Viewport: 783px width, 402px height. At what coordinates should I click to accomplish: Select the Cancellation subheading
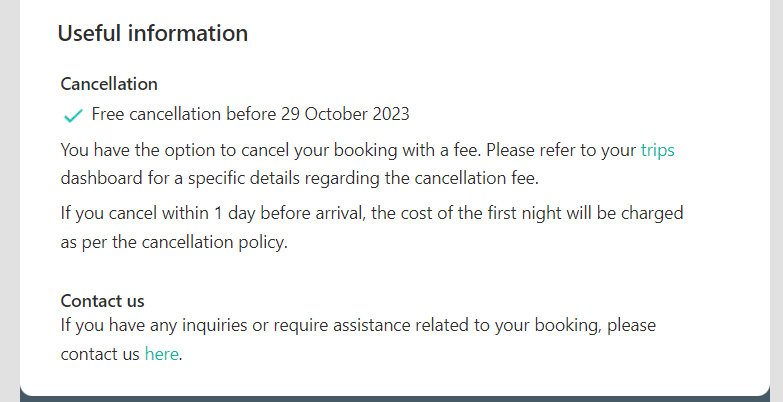point(109,84)
